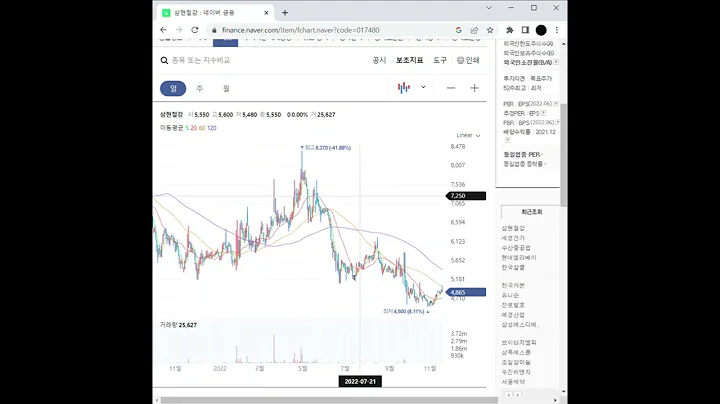This screenshot has width=720, height=404.
Task: Click the 거래량 25,627 volume label
Action: click(x=178, y=325)
